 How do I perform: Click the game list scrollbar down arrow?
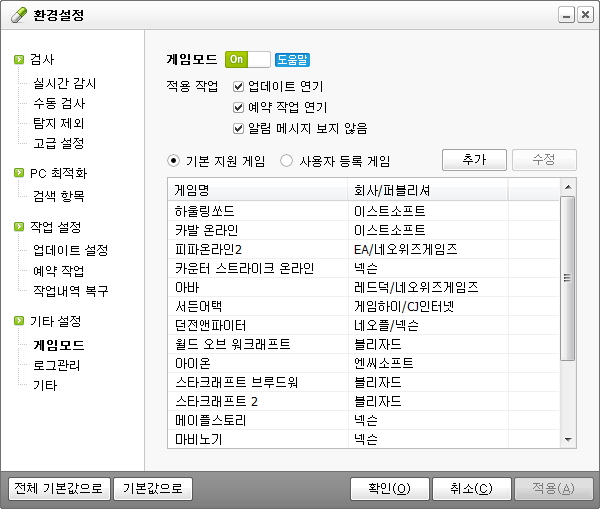click(568, 439)
